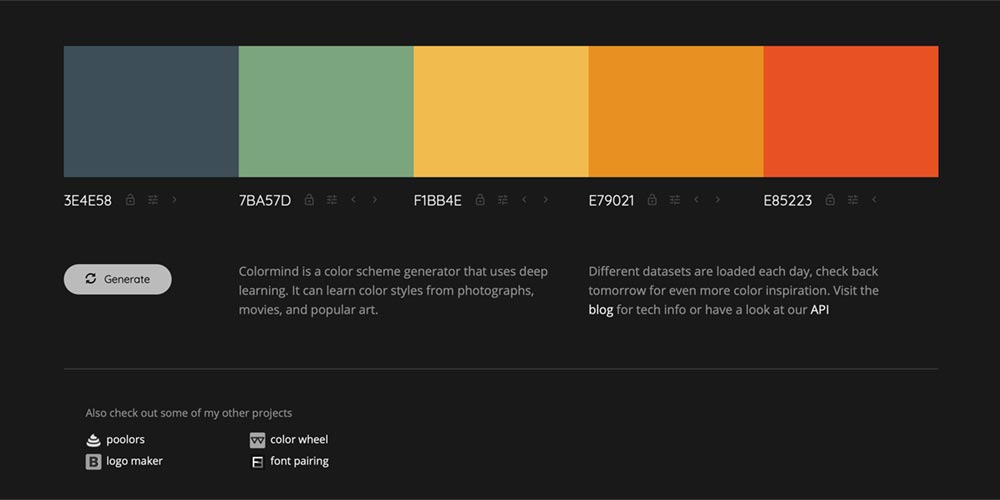Move 7BA57D color left
This screenshot has width=1000, height=500.
tap(353, 200)
